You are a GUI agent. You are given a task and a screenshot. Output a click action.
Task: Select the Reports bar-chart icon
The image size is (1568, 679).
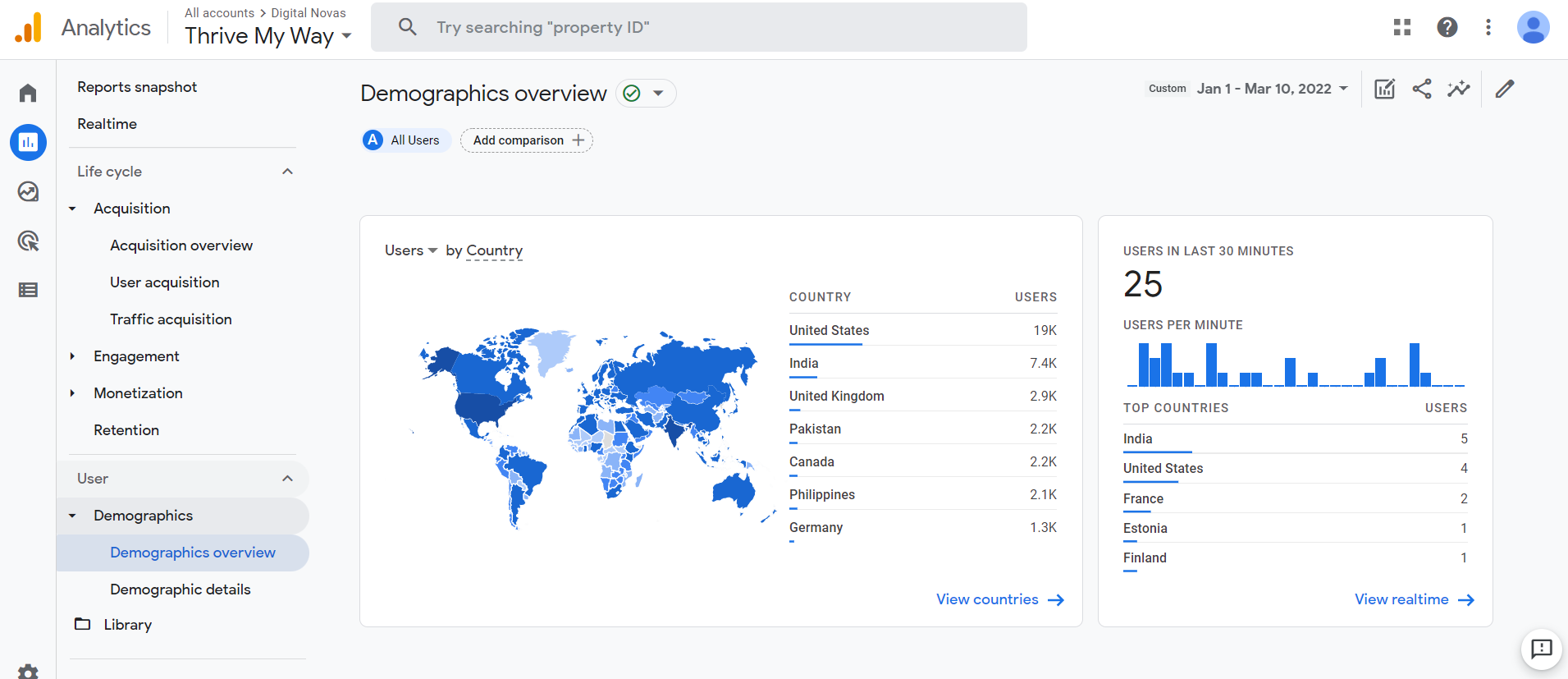pos(28,142)
